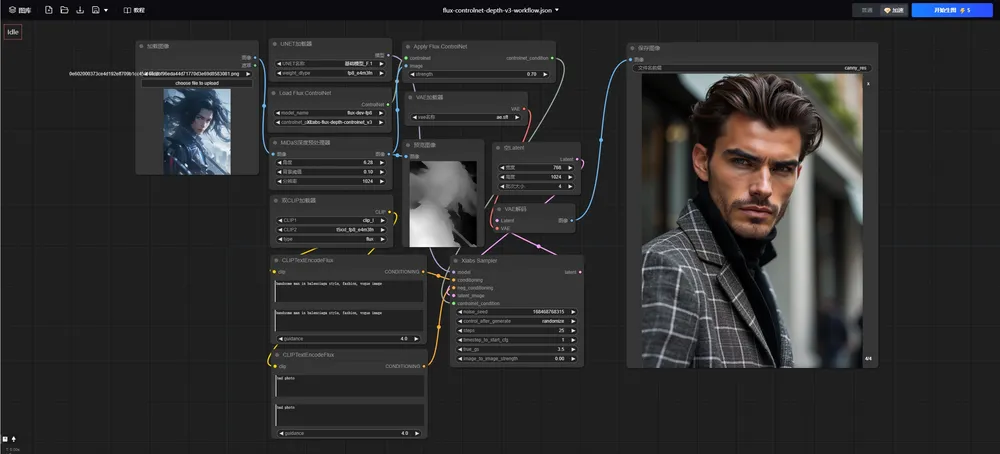Viewport: 1000px width, 454px height.
Task: Collapse the MiDaS深度预处理器 node via dot
Action: pos(275,143)
